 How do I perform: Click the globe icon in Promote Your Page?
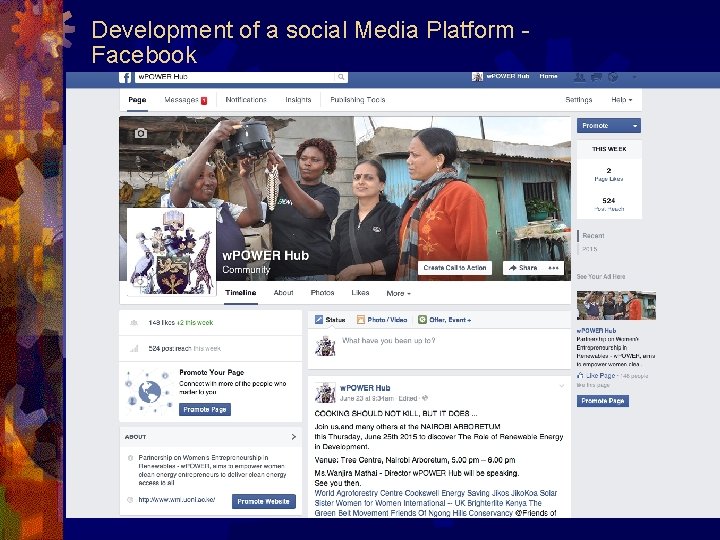[x=149, y=392]
